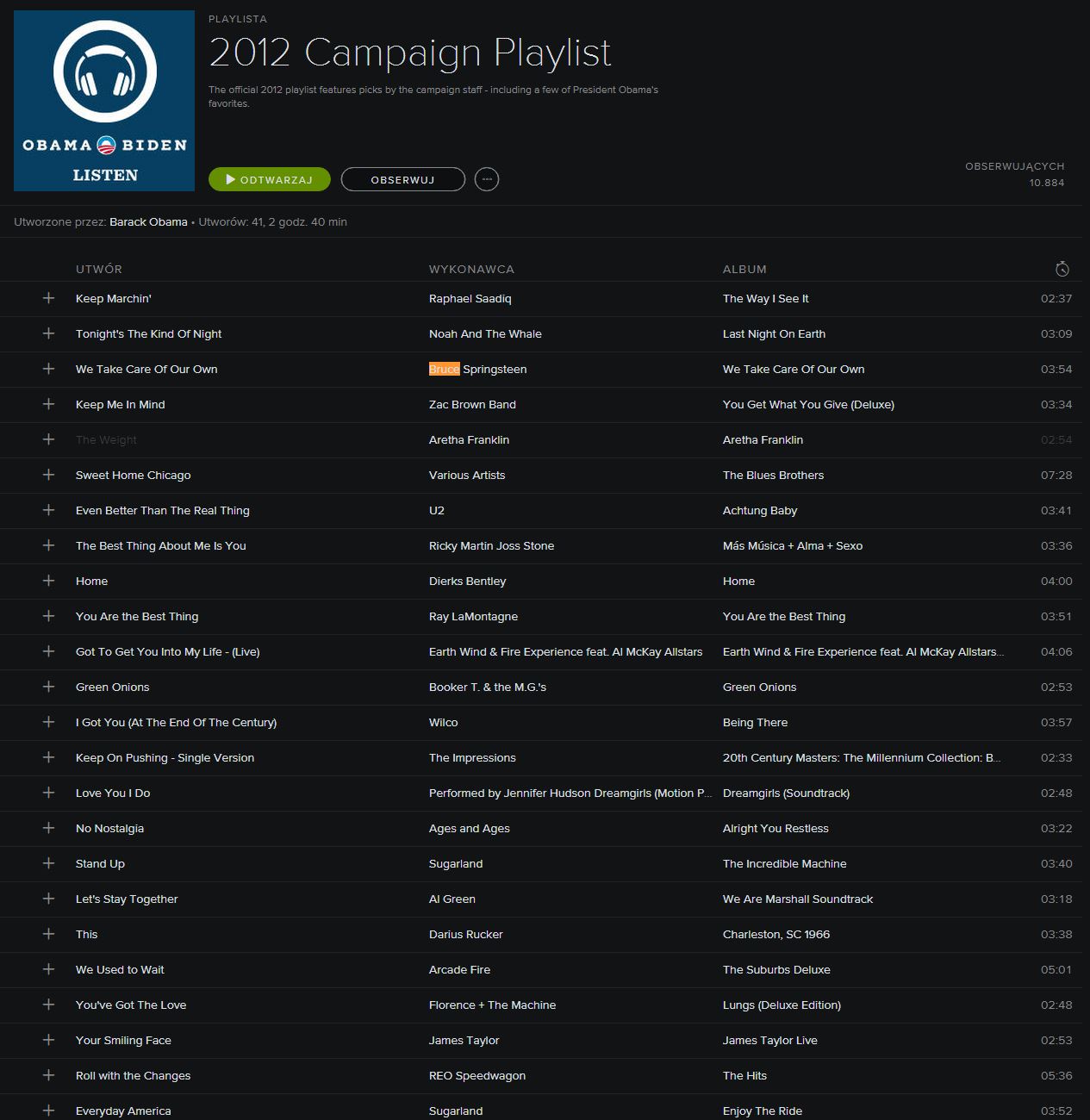Add 'Keep Marchin'' with its plus icon
Image resolution: width=1090 pixels, height=1120 pixels.
tap(48, 298)
